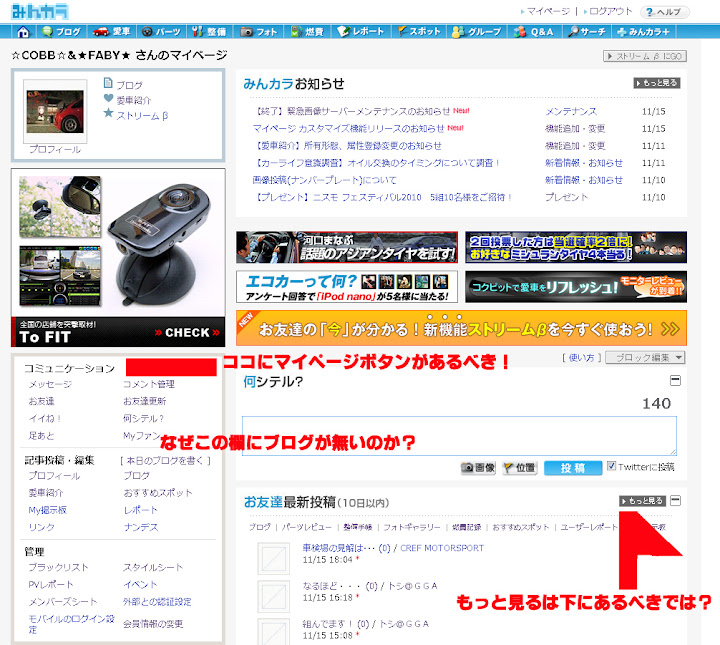
Task: Open みんカラ+ in navigation bar
Action: click(643, 32)
